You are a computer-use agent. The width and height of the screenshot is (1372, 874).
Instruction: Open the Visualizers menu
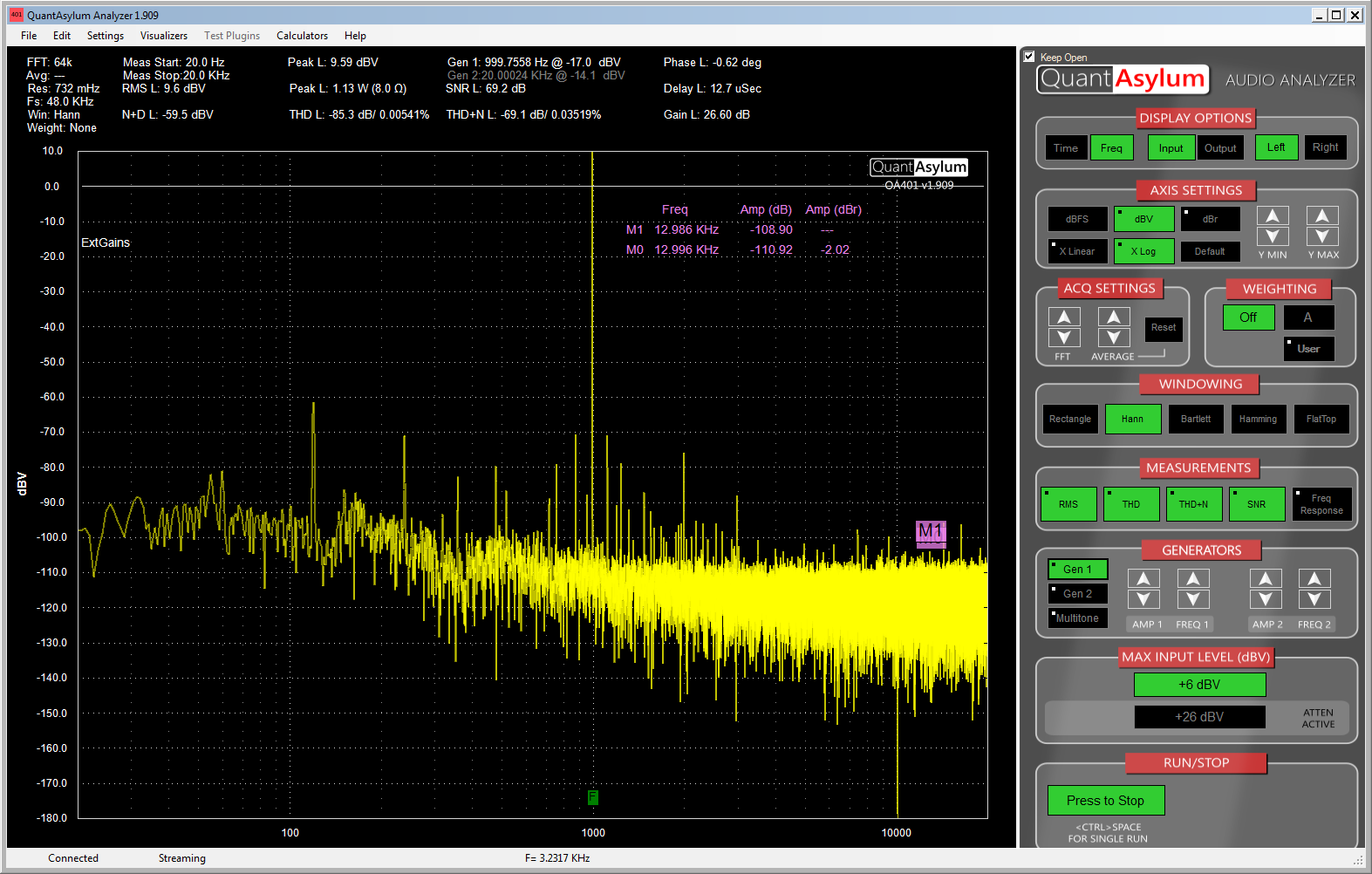pyautogui.click(x=164, y=36)
